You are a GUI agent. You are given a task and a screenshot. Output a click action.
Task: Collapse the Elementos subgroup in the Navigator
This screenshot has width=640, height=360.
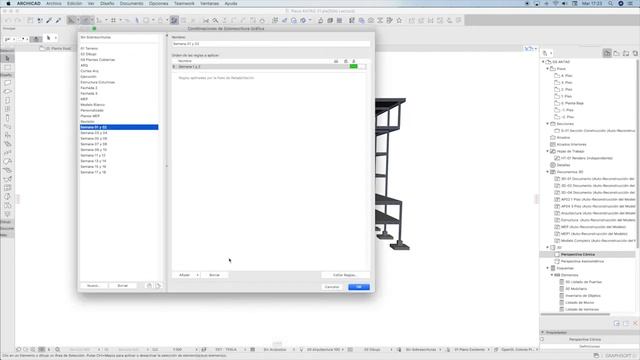point(552,275)
